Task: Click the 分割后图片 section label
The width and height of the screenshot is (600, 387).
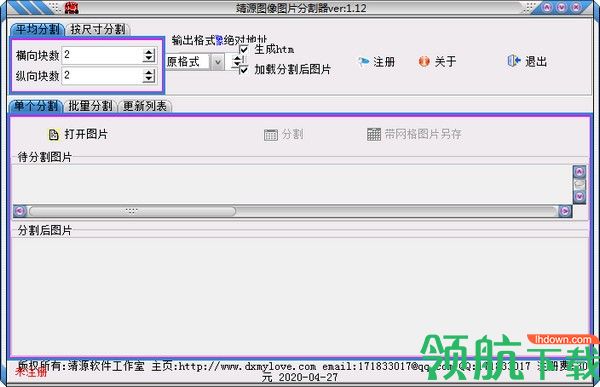Action: coord(45,230)
